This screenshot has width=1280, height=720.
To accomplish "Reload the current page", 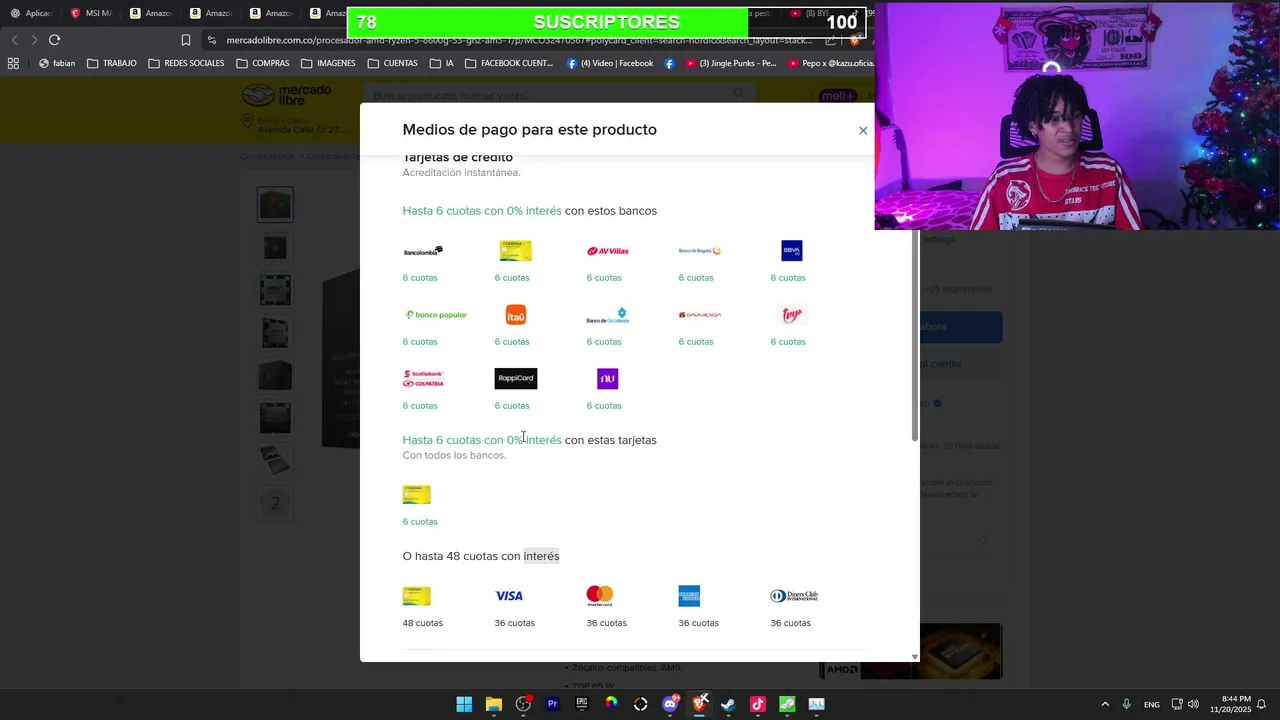I will [54, 40].
